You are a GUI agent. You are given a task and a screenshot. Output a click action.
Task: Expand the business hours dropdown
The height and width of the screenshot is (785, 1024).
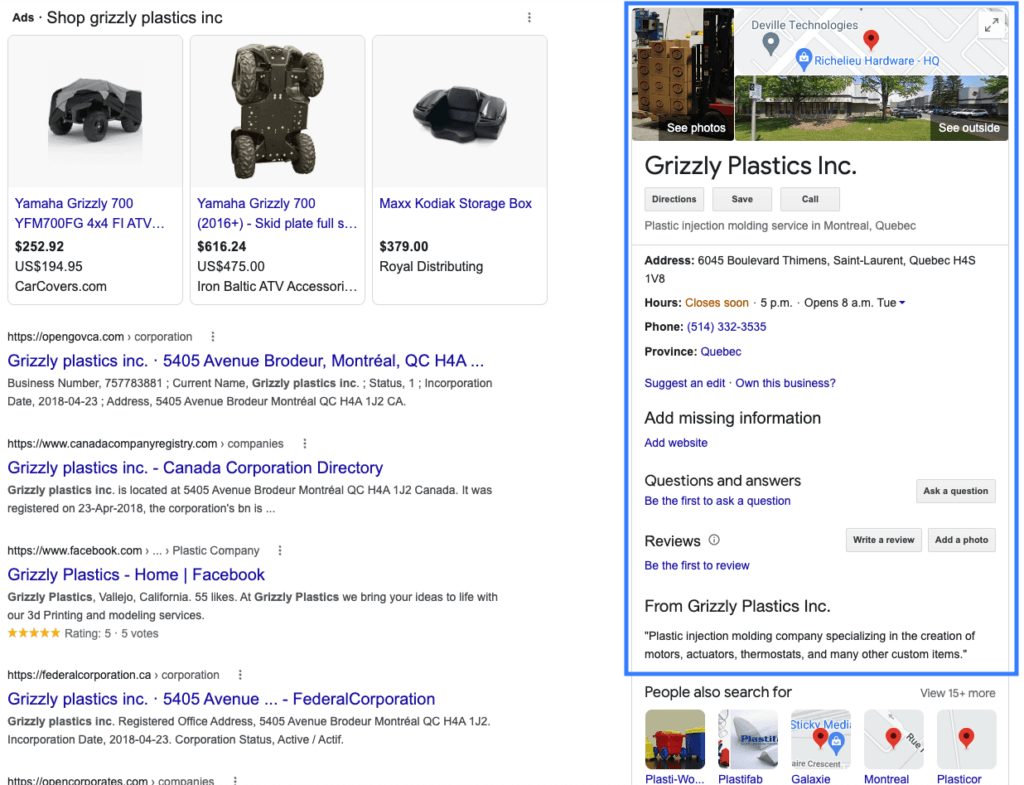pos(902,303)
